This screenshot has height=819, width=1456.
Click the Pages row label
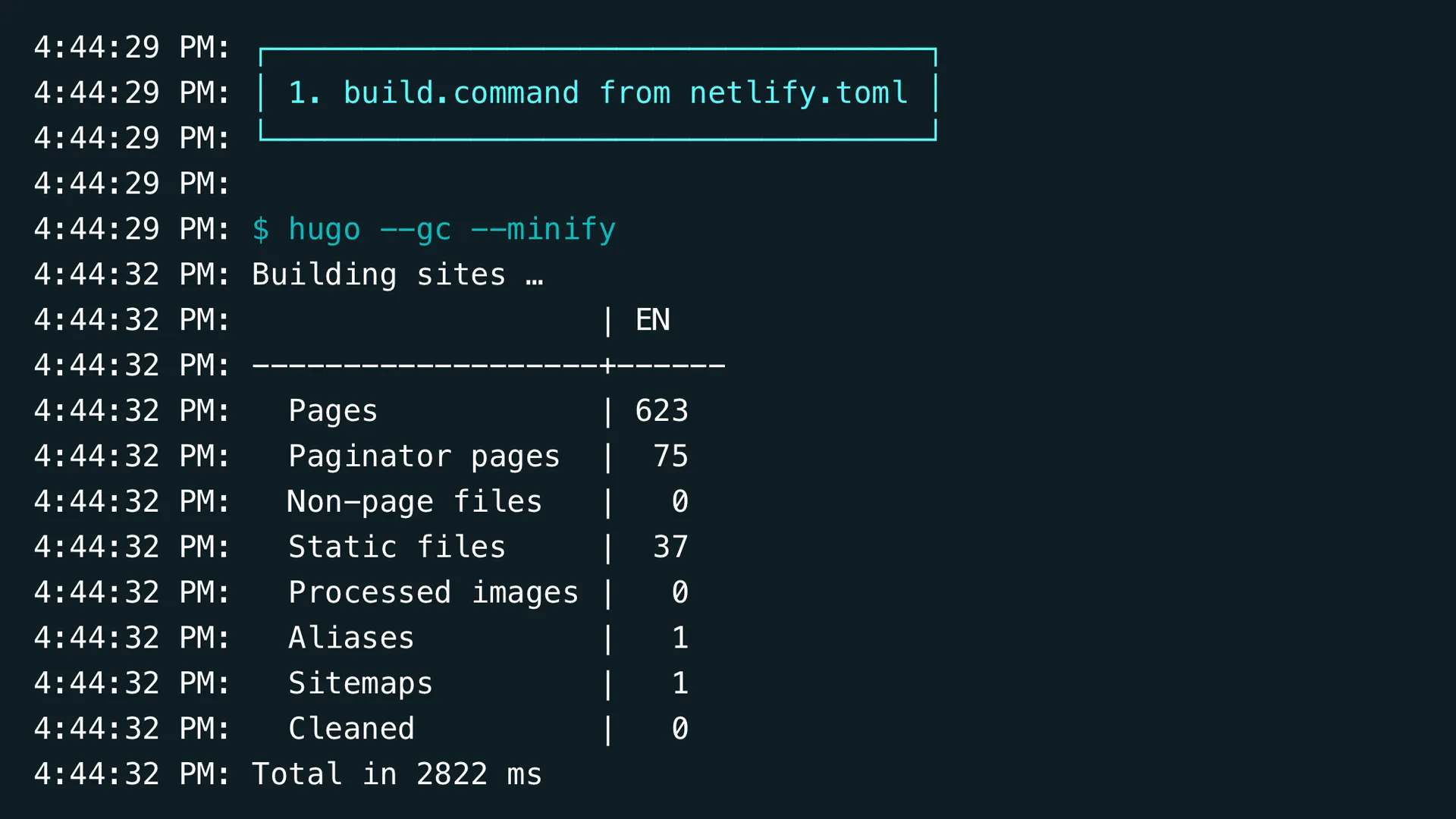tap(332, 411)
